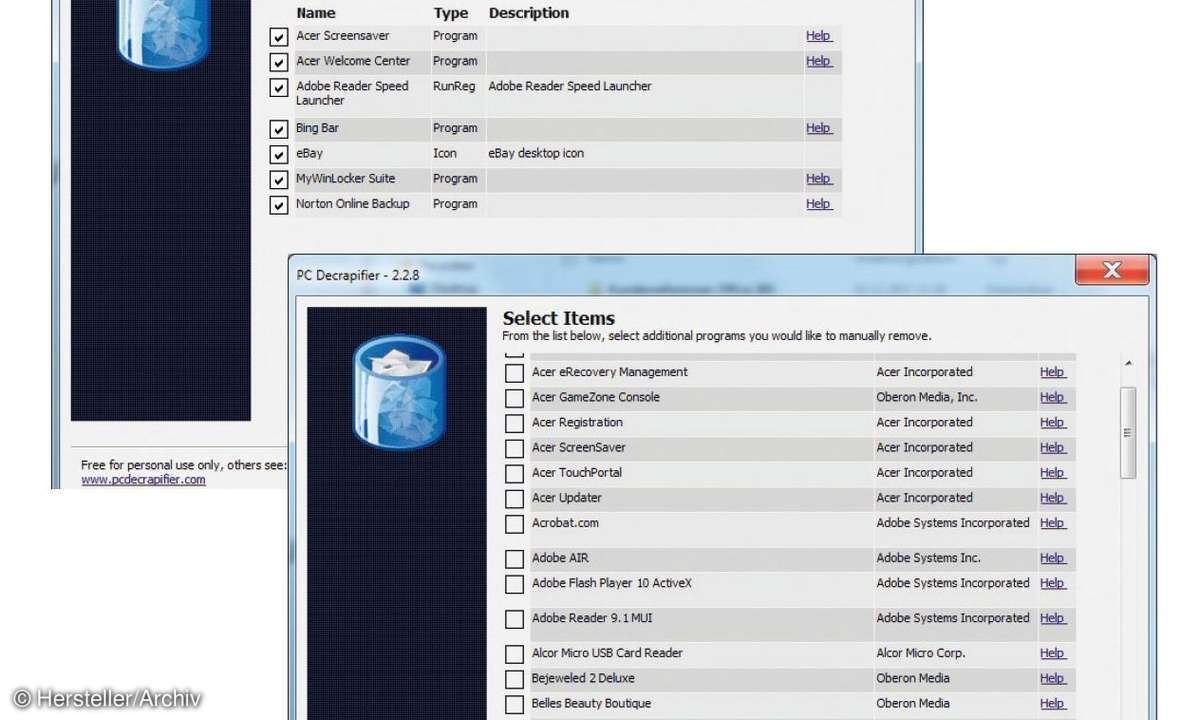This screenshot has width=1200, height=720.
Task: Open Help link for Acer TouchPortal
Action: click(1053, 472)
